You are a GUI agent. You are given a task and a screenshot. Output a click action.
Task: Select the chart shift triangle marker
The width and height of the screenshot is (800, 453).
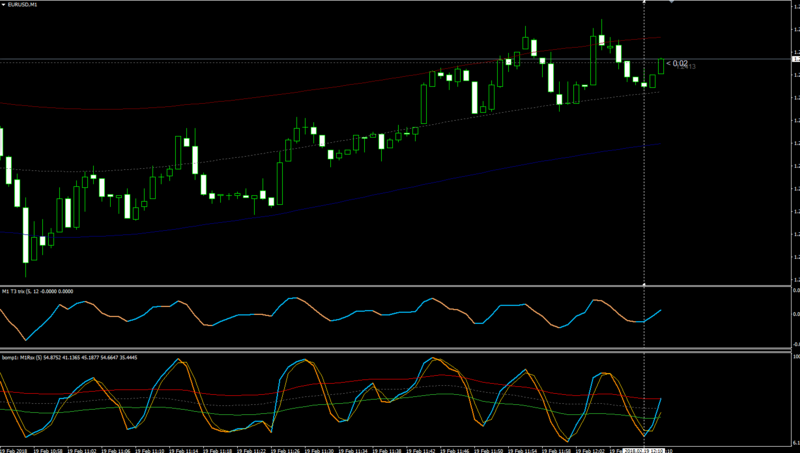(x=671, y=2)
